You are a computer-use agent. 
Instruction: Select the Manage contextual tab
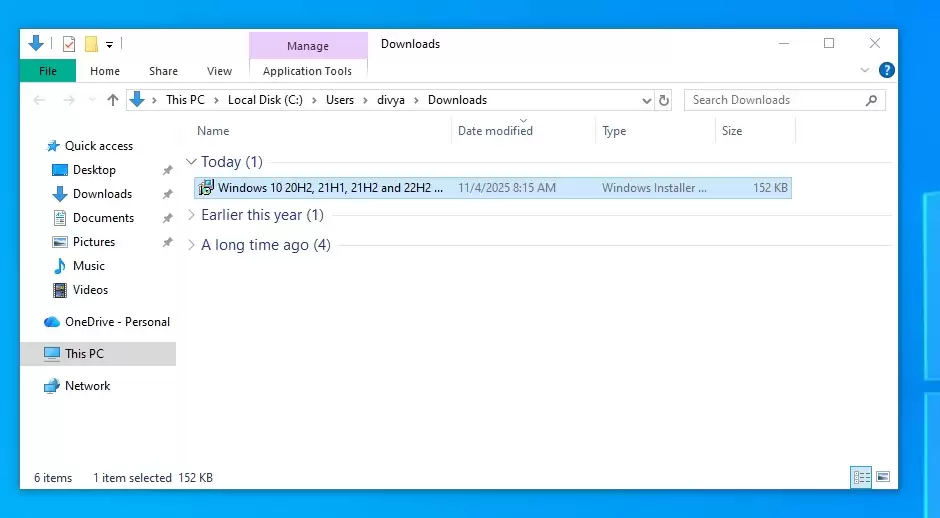click(x=308, y=46)
